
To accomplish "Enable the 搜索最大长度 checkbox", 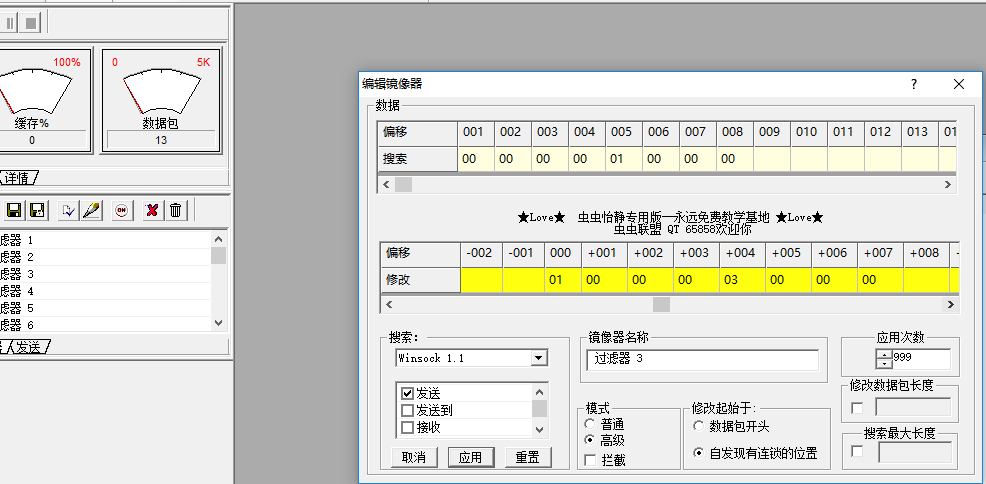I will pyautogui.click(x=856, y=451).
